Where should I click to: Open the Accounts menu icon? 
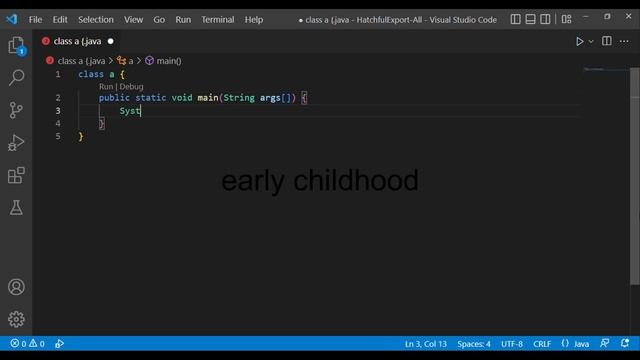16,287
